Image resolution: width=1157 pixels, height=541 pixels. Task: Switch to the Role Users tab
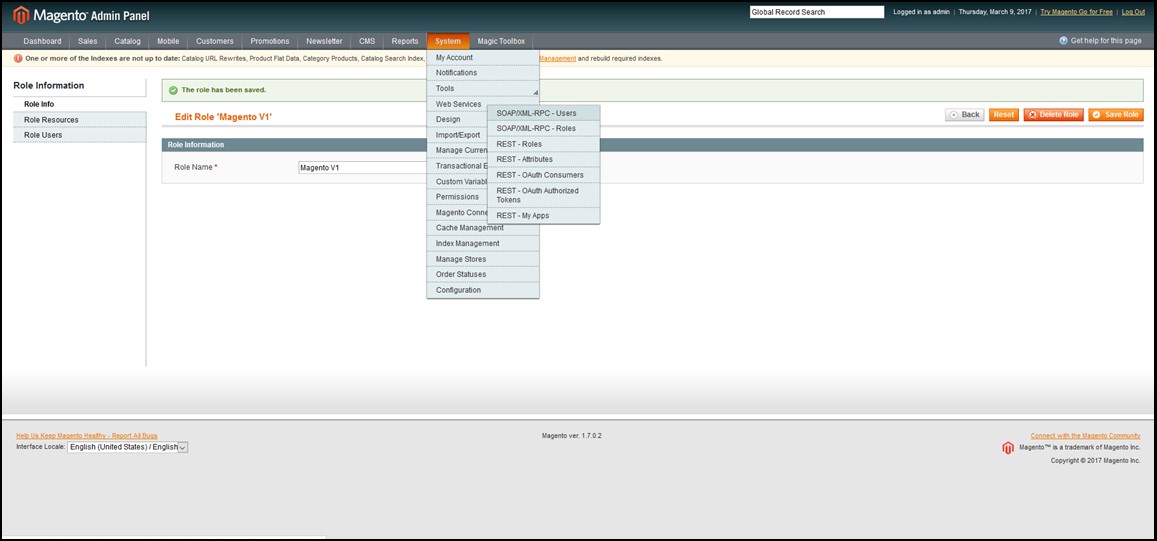[43, 135]
